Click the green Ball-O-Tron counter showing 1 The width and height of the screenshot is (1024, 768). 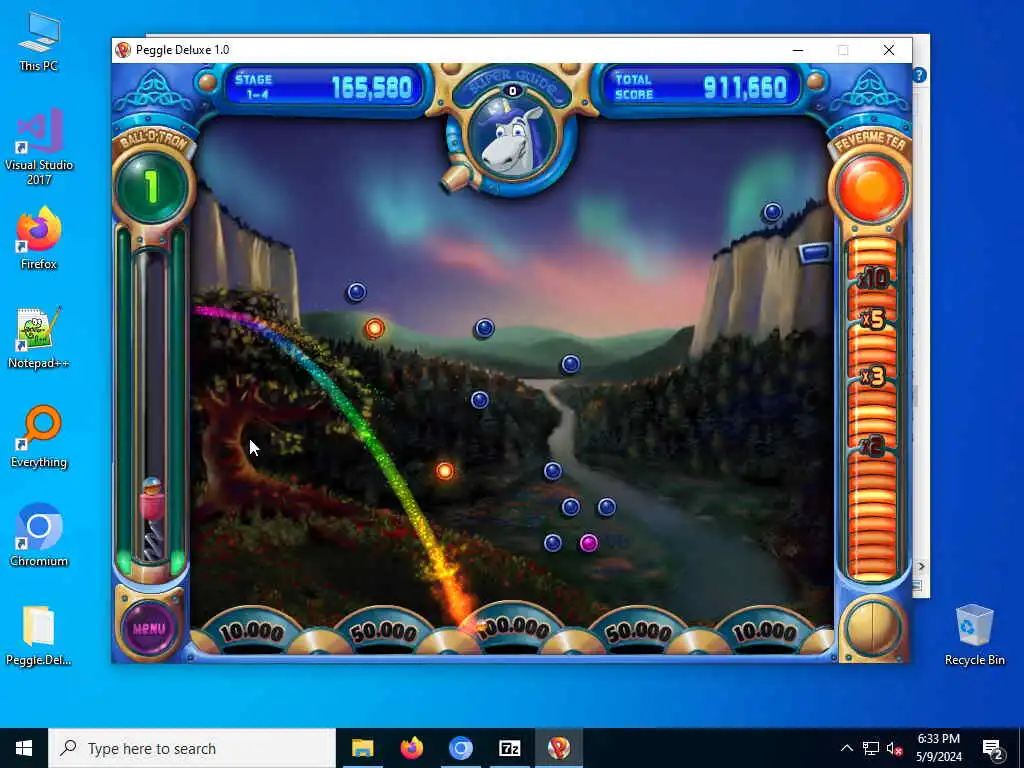152,187
